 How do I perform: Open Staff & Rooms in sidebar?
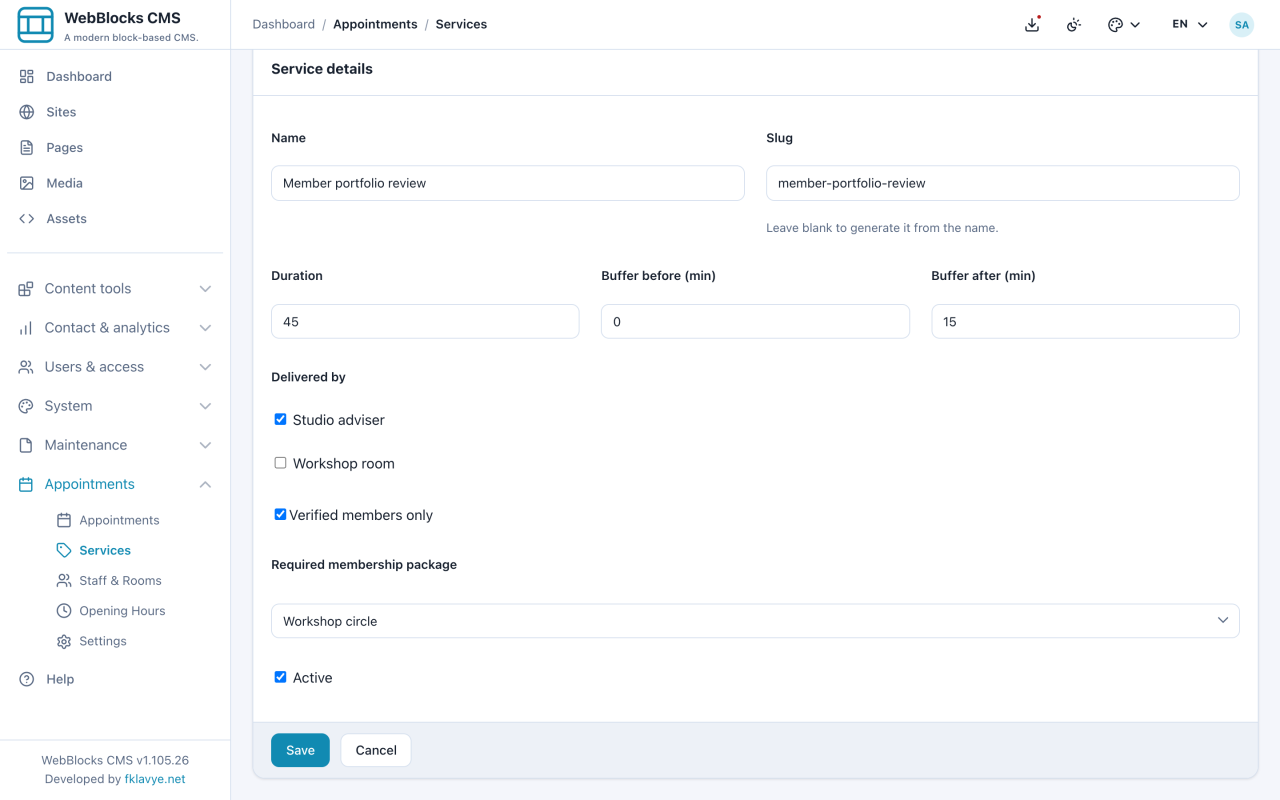point(120,581)
